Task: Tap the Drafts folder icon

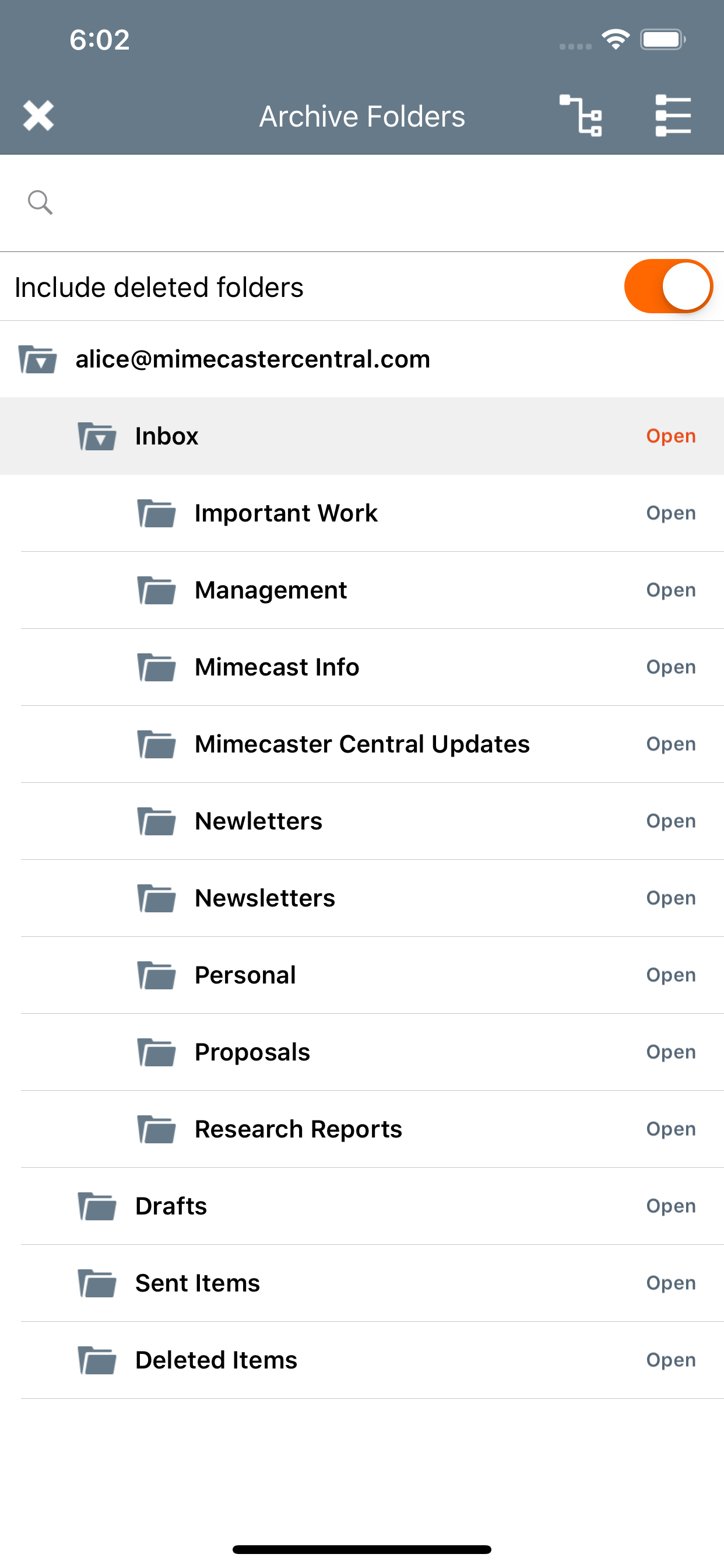Action: point(97,1206)
